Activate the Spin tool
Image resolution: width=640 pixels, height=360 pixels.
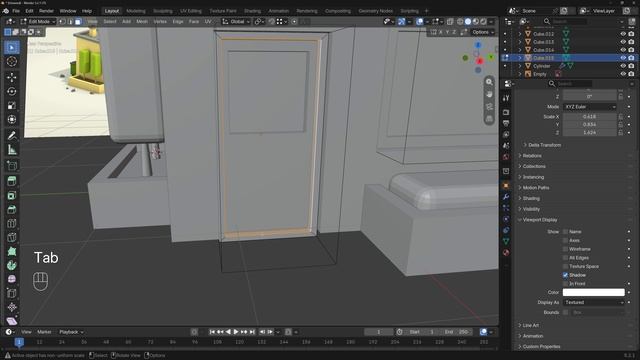(12, 265)
